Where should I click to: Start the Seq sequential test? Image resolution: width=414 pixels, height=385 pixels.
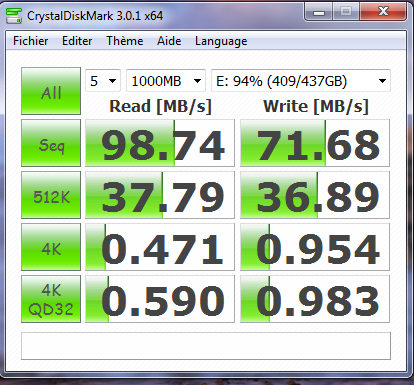(51, 143)
